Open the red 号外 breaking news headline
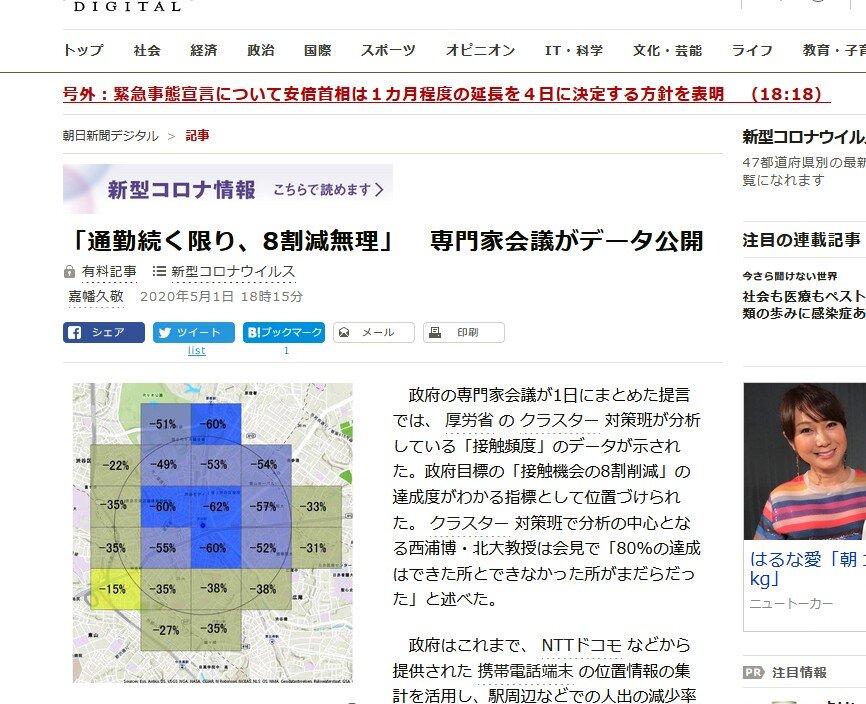Image resolution: width=866 pixels, height=704 pixels. (446, 94)
